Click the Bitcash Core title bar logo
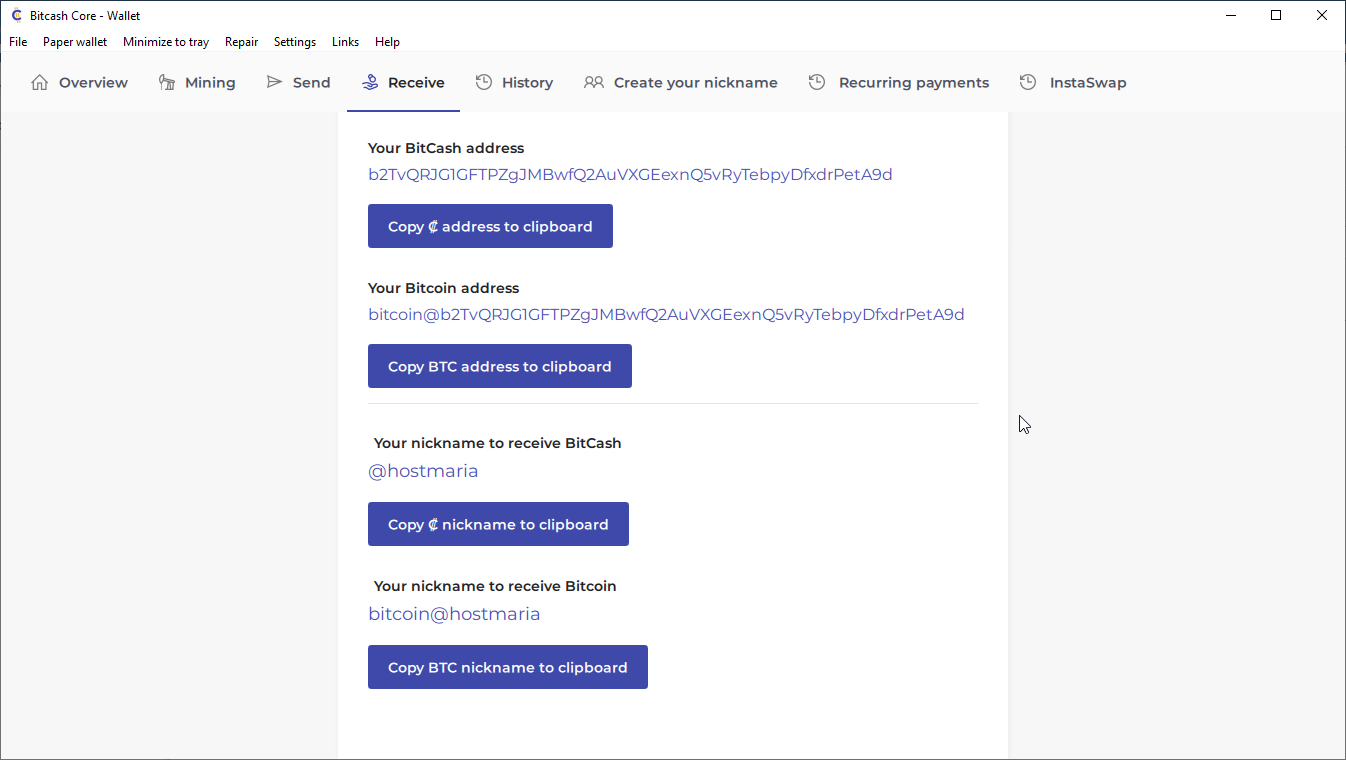 [x=16, y=15]
